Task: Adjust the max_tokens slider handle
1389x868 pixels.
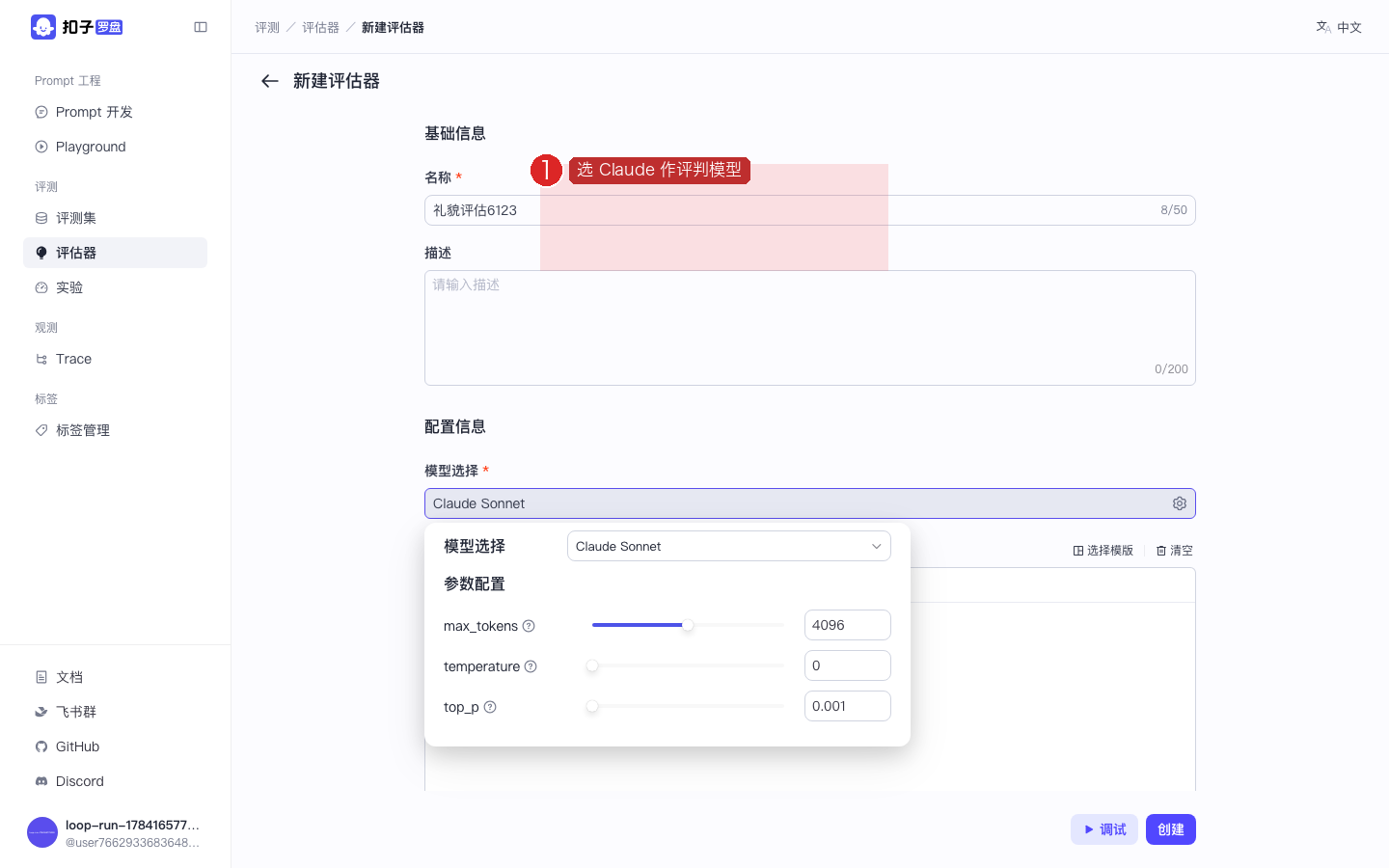Action: [x=688, y=625]
